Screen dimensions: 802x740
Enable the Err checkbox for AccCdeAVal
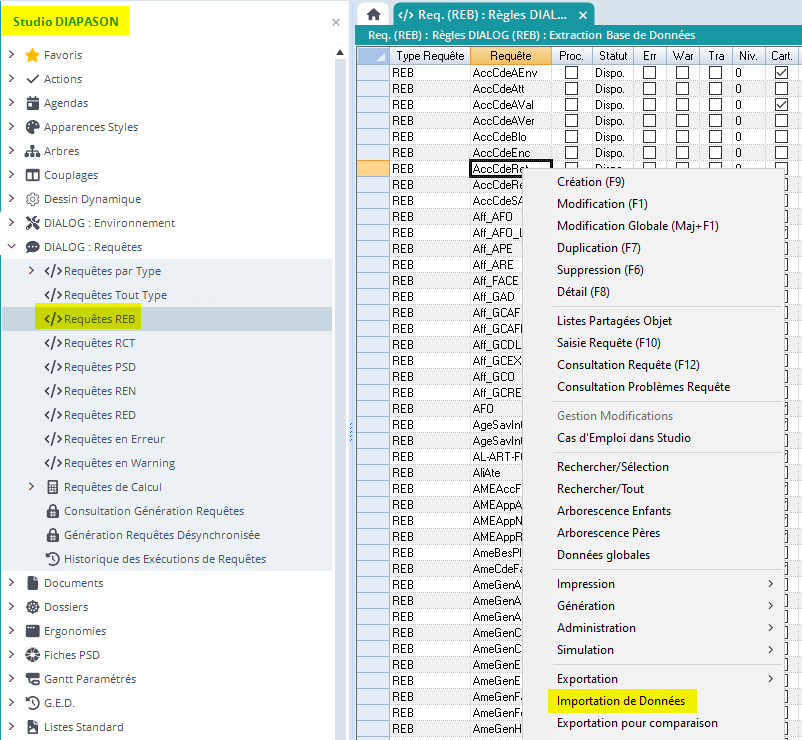tap(649, 105)
